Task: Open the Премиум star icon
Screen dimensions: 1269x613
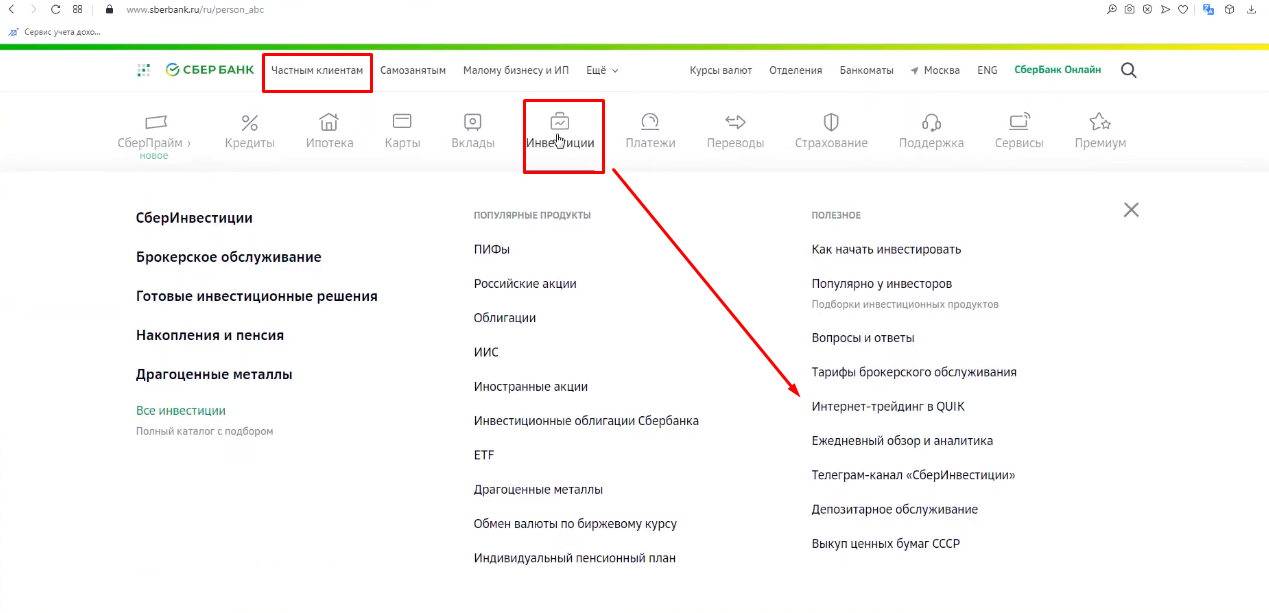Action: coord(1100,122)
